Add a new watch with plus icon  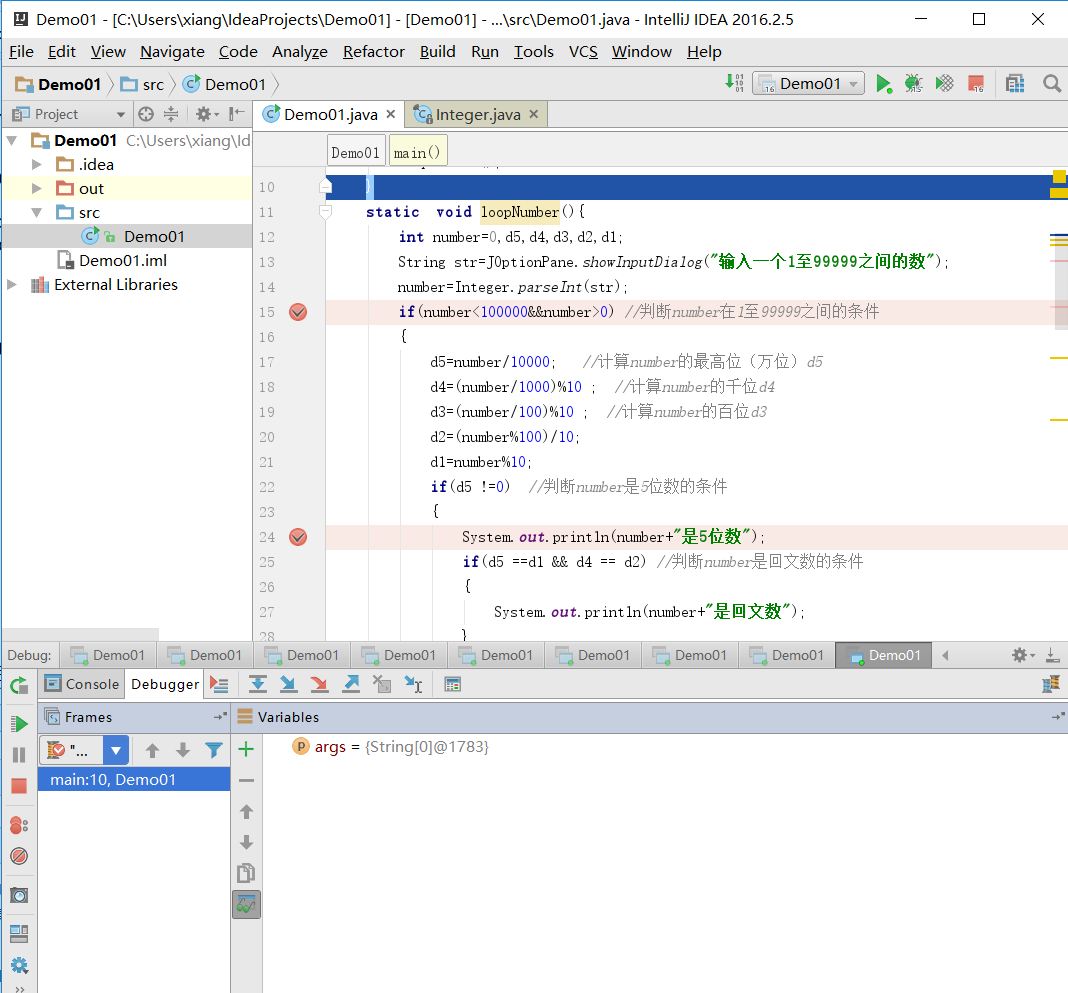coord(246,750)
